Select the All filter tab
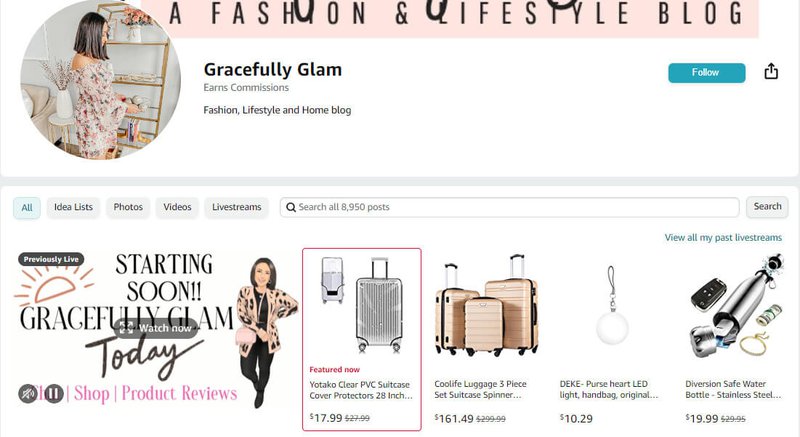This screenshot has width=800, height=437. tap(27, 208)
